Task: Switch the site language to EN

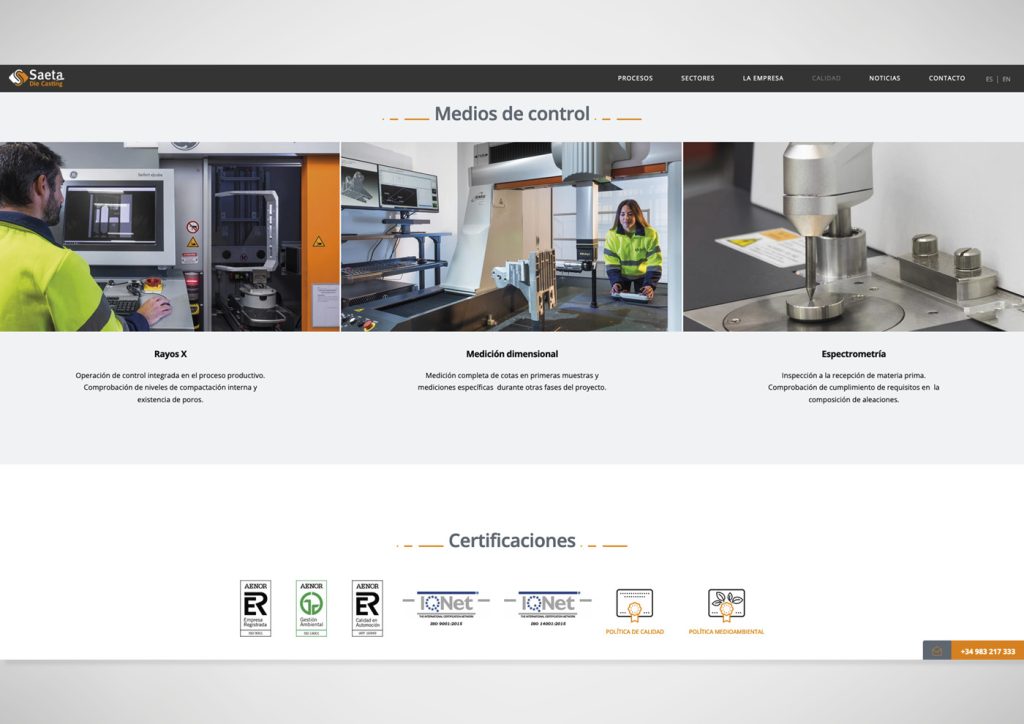Action: tap(1006, 79)
